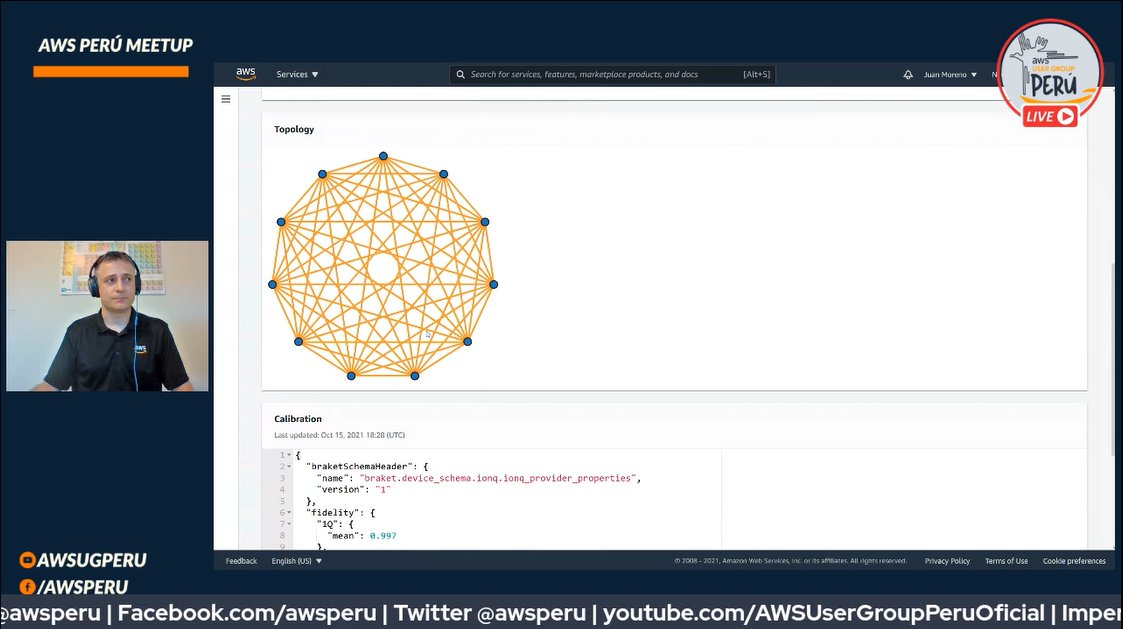Click the Calibration section heading
The width and height of the screenshot is (1123, 629).
(x=298, y=418)
